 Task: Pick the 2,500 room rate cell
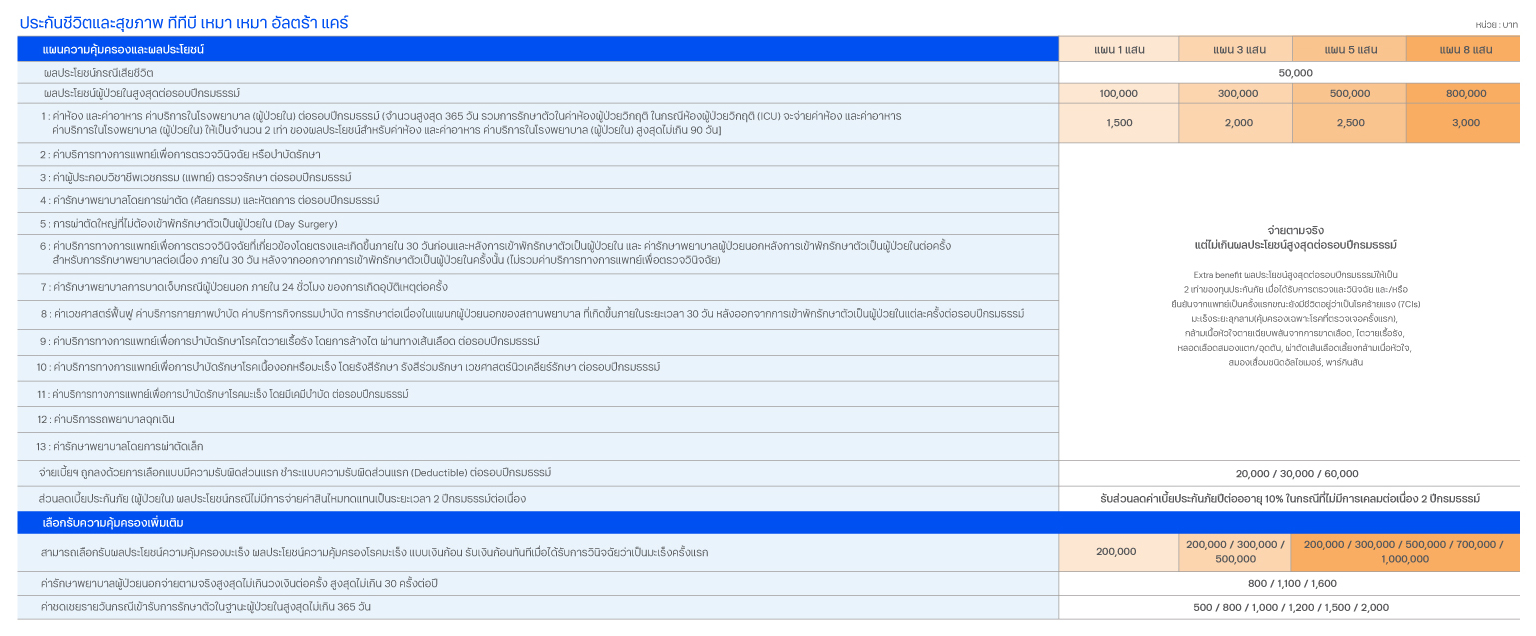[x=1349, y=123]
